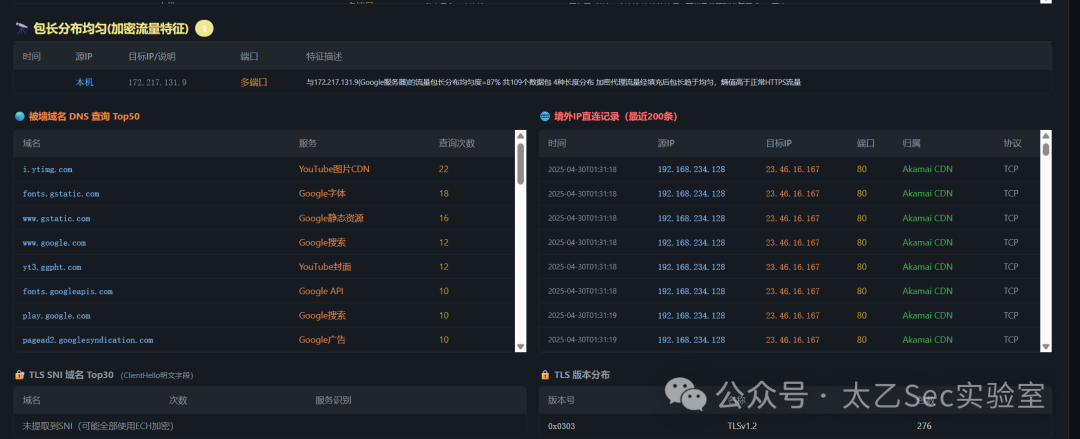The image size is (1080, 439).
Task: Click the 归属 column header
Action: tap(911, 143)
